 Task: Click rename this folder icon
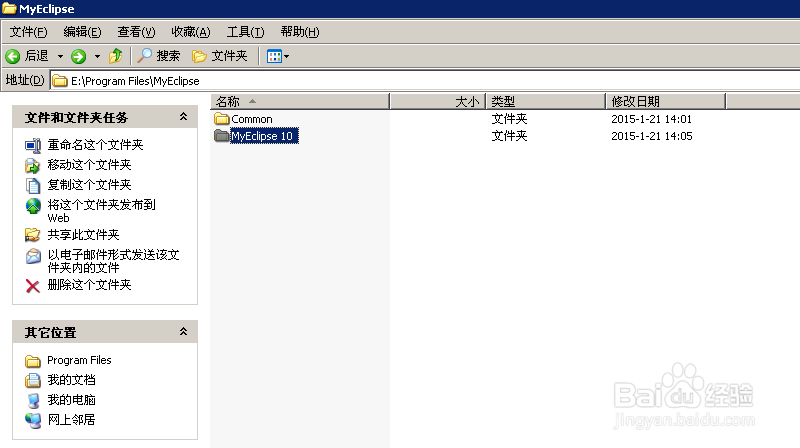pos(33,145)
